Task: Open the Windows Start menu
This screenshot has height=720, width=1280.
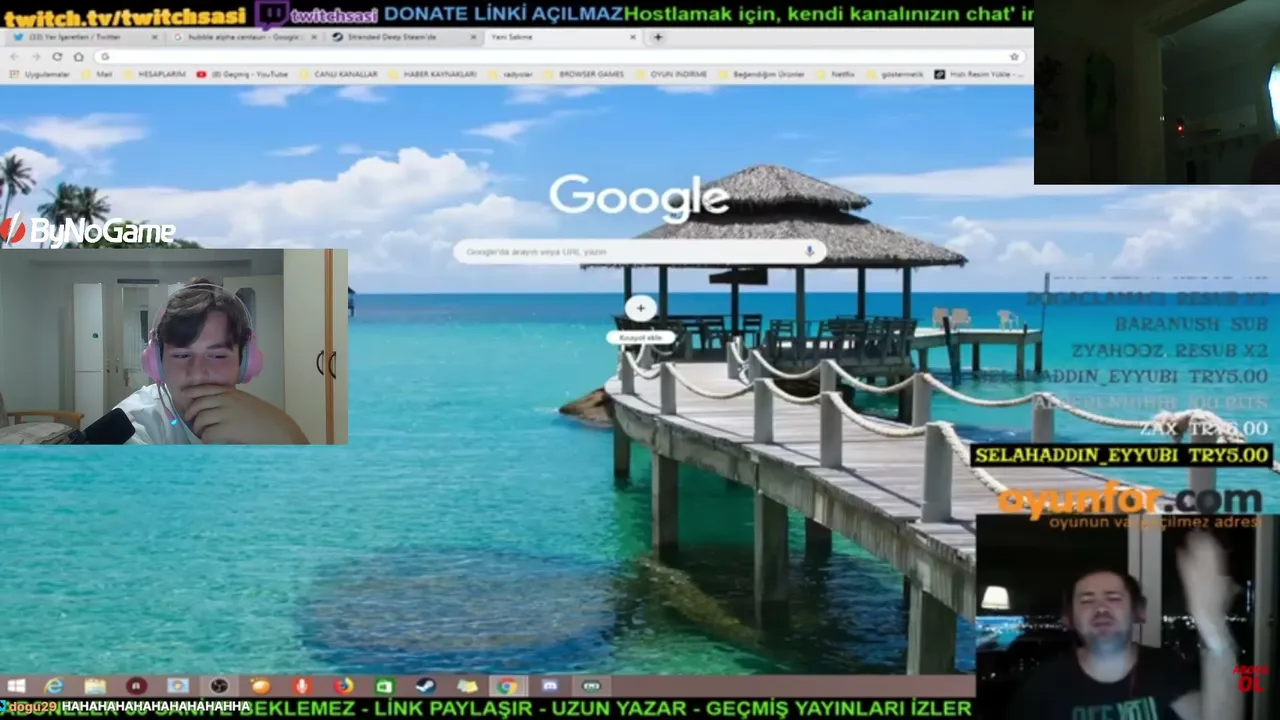Action: pos(16,686)
